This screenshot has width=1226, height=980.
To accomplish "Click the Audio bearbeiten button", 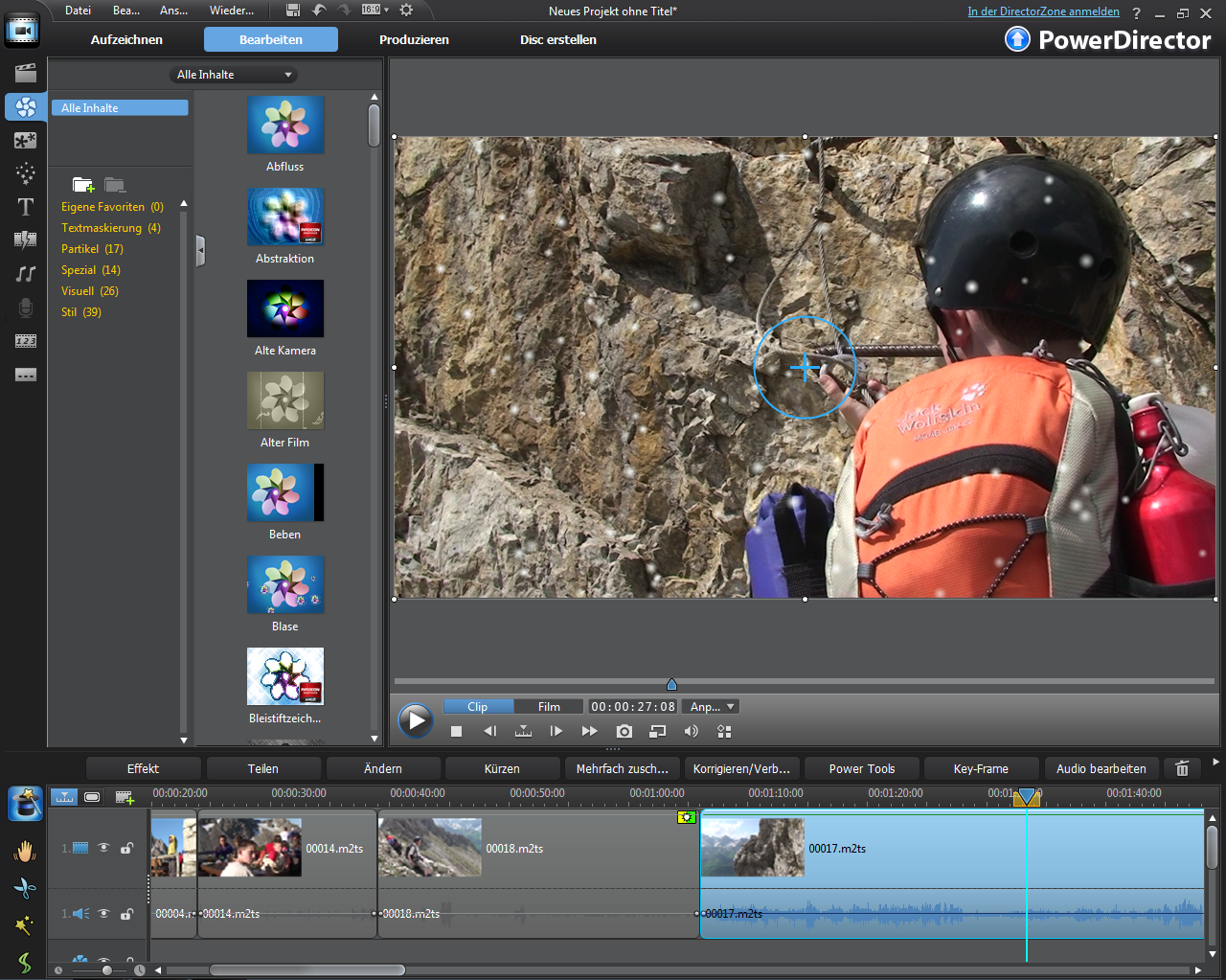I will coord(1101,768).
